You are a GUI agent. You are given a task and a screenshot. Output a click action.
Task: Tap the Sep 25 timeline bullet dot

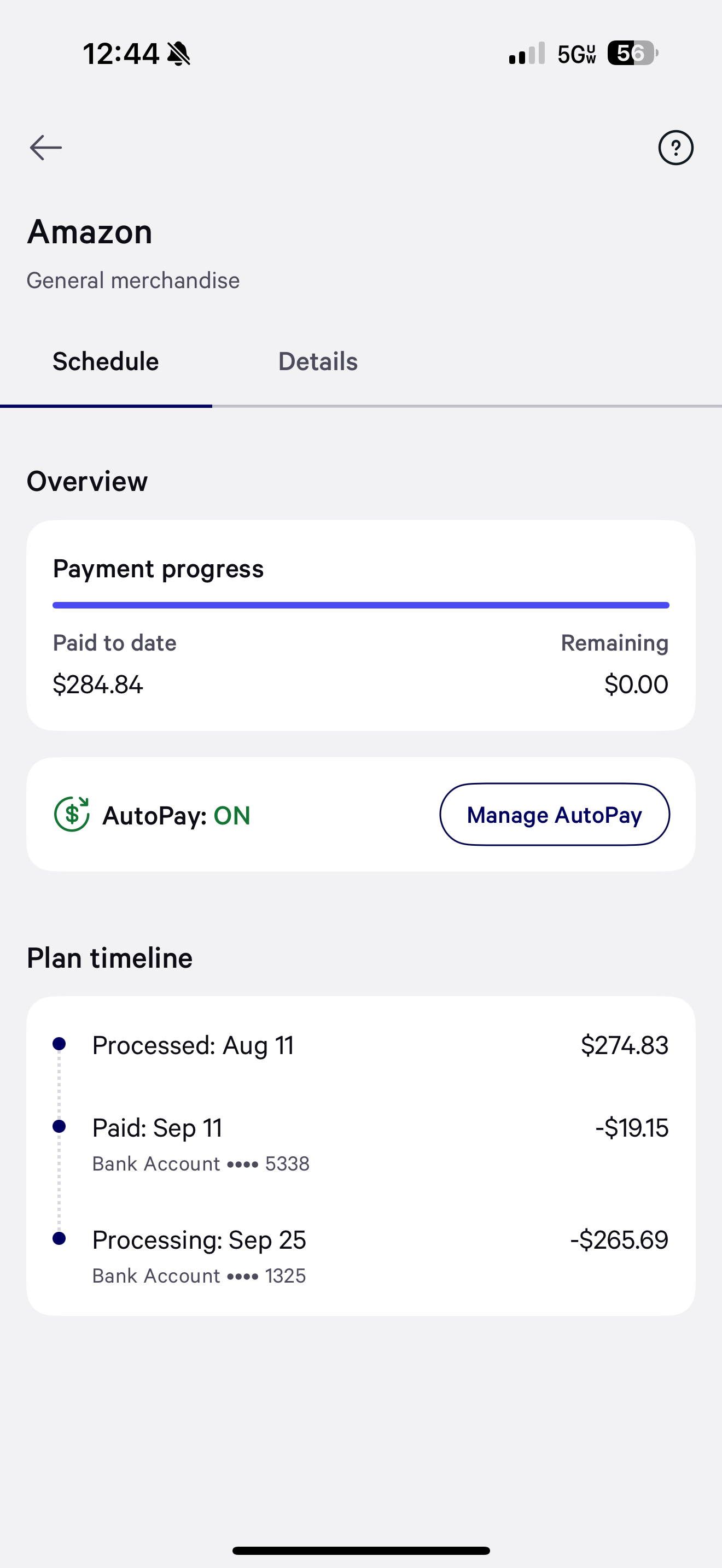(x=59, y=1238)
